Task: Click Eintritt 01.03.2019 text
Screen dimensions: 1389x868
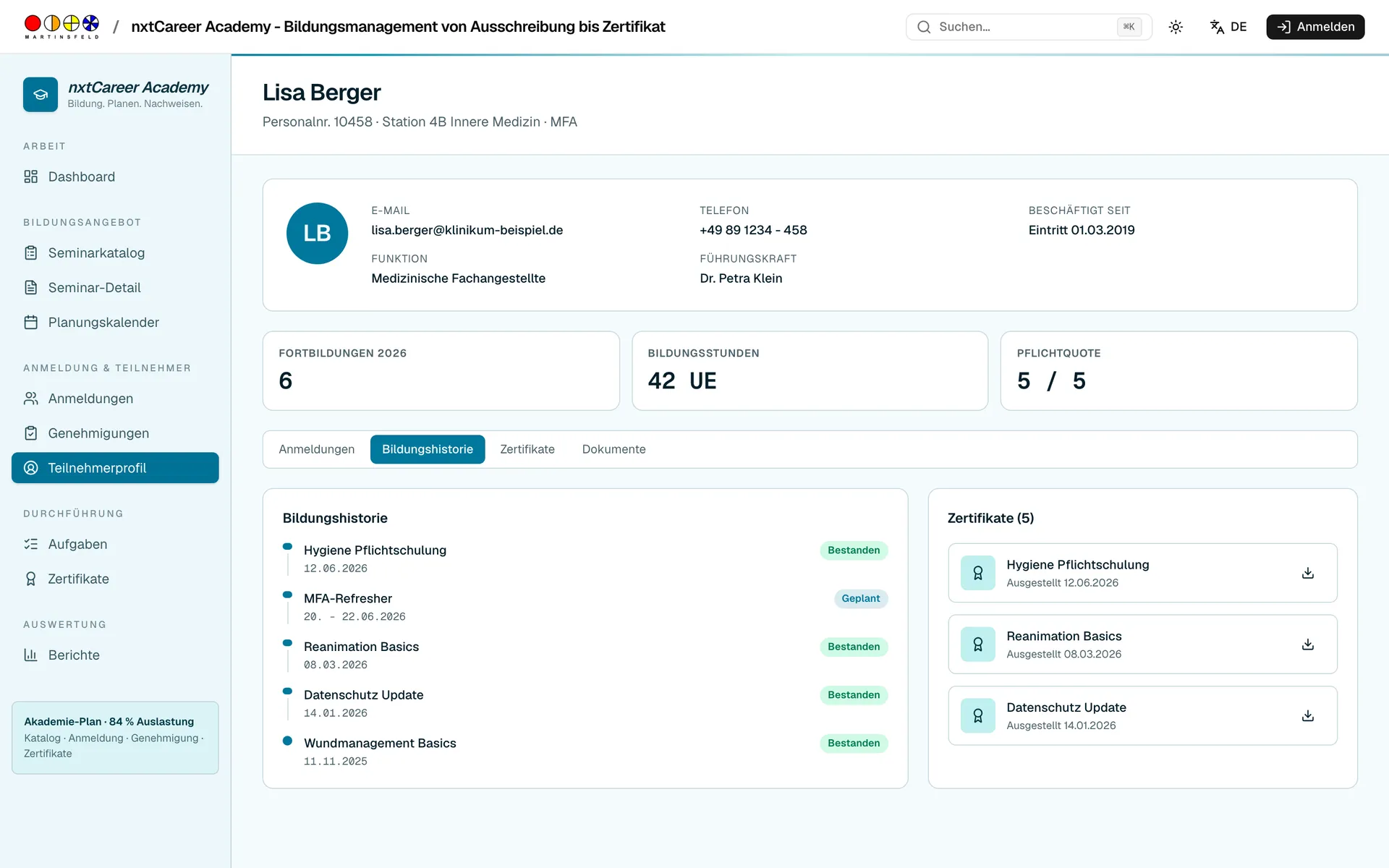Action: click(1082, 230)
